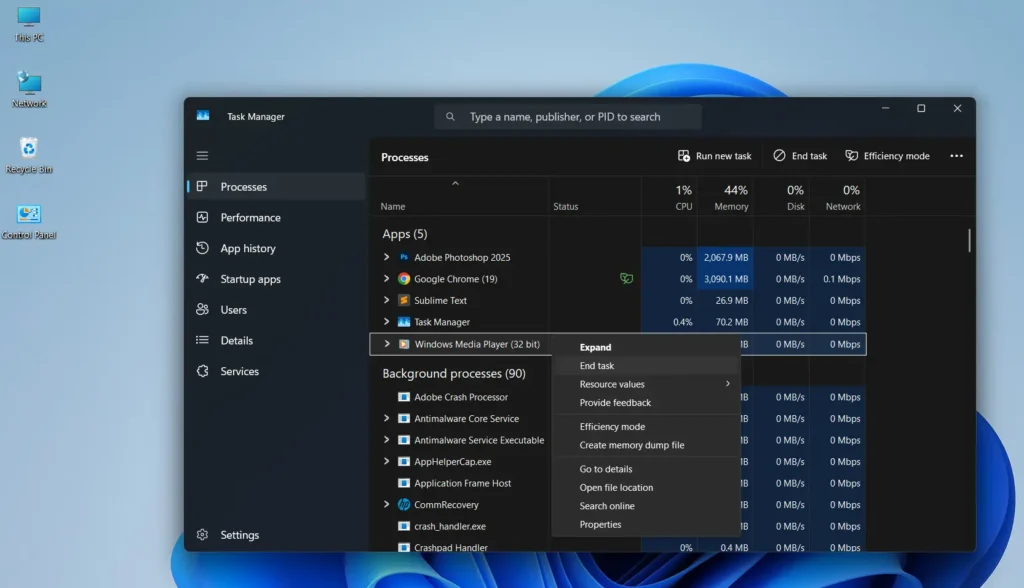Viewport: 1024px width, 588px height.
Task: View Startup apps from the sidebar
Action: point(248,278)
